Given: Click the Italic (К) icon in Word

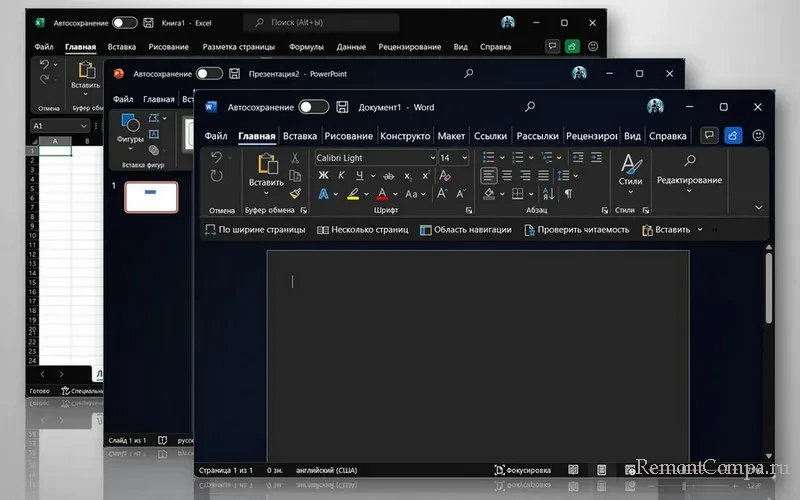Looking at the screenshot, I should 341,175.
